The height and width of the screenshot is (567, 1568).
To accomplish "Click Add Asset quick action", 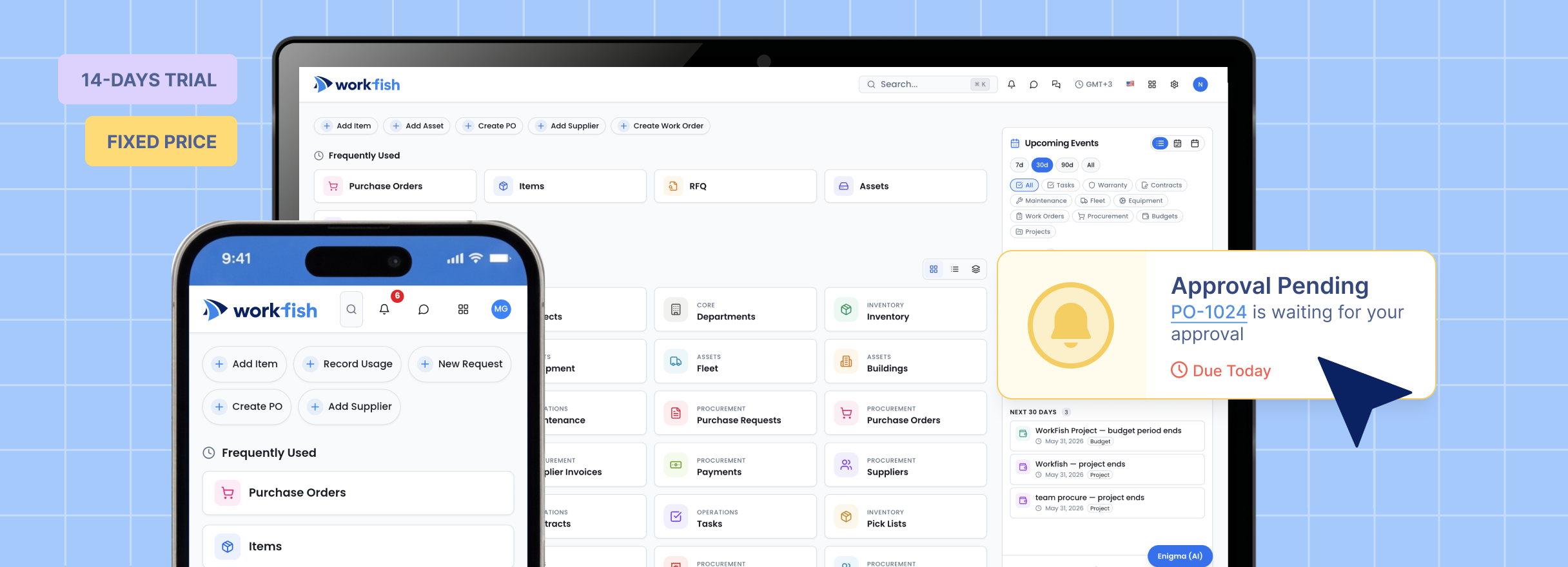I will click(416, 126).
